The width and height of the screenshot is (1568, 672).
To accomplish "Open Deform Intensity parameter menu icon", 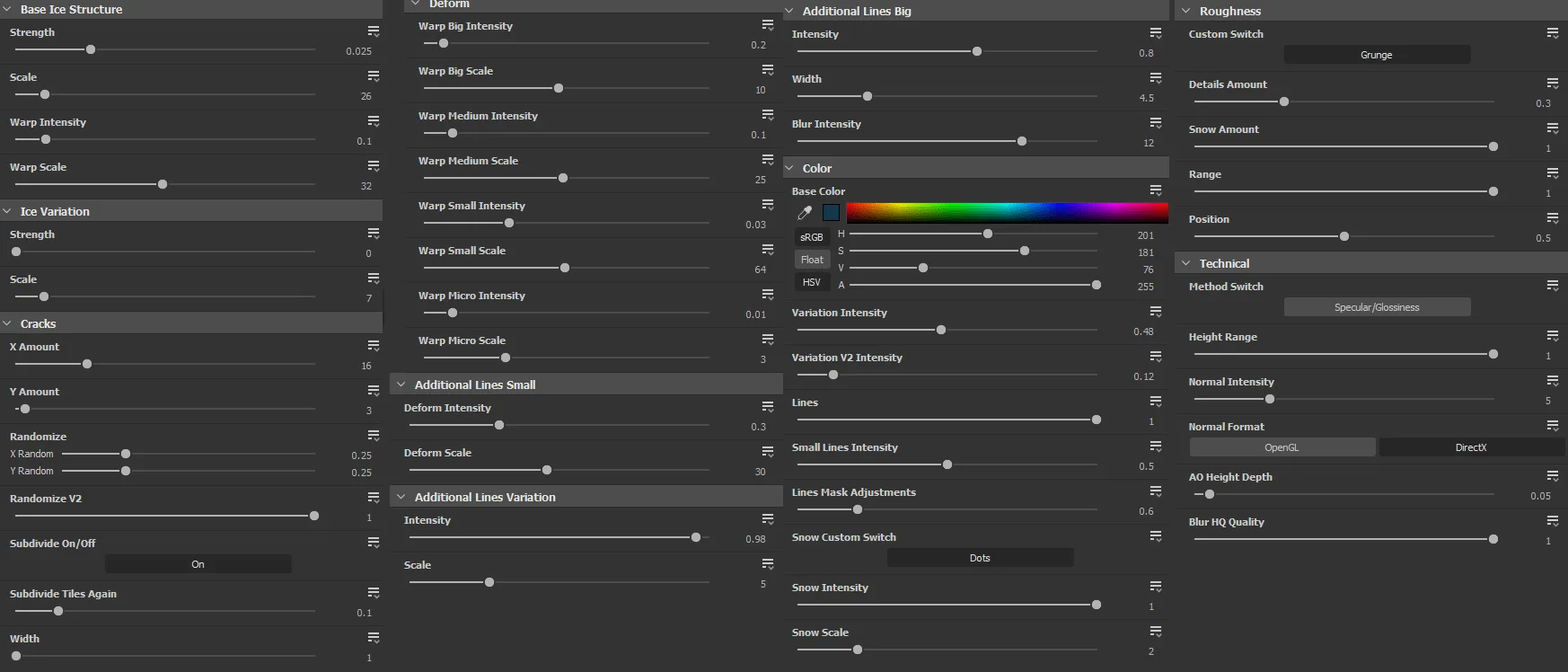I will [768, 407].
